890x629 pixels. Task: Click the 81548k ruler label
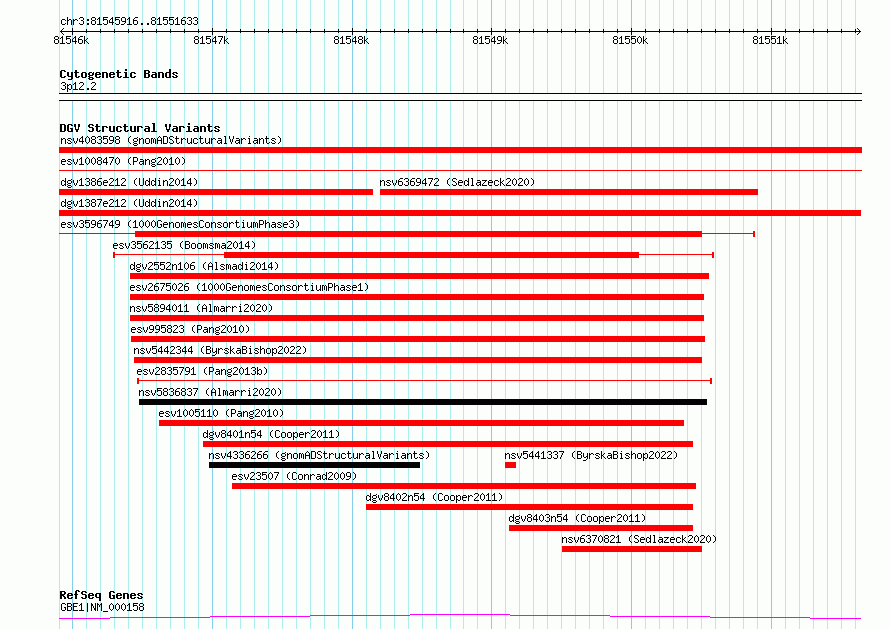coord(351,40)
